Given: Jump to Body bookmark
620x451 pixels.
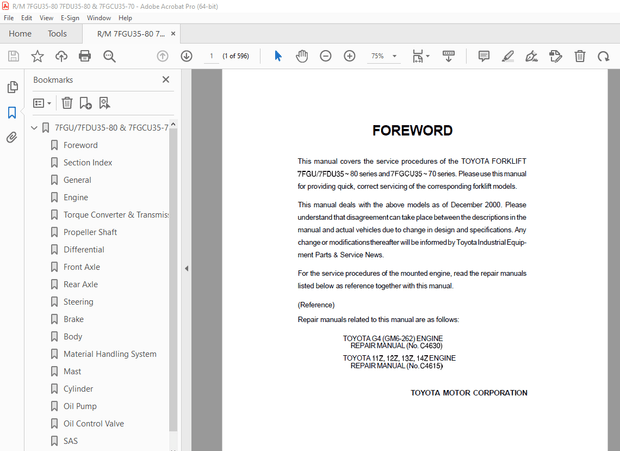Looking at the screenshot, I should [x=73, y=336].
